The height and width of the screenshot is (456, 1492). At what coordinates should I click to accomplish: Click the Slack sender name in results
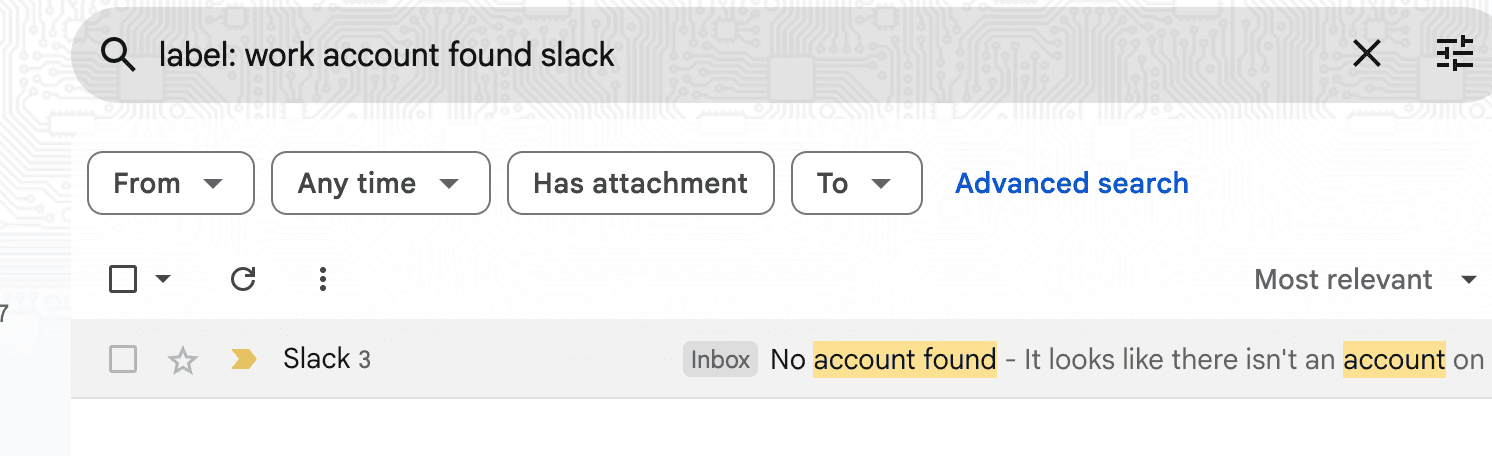(316, 359)
